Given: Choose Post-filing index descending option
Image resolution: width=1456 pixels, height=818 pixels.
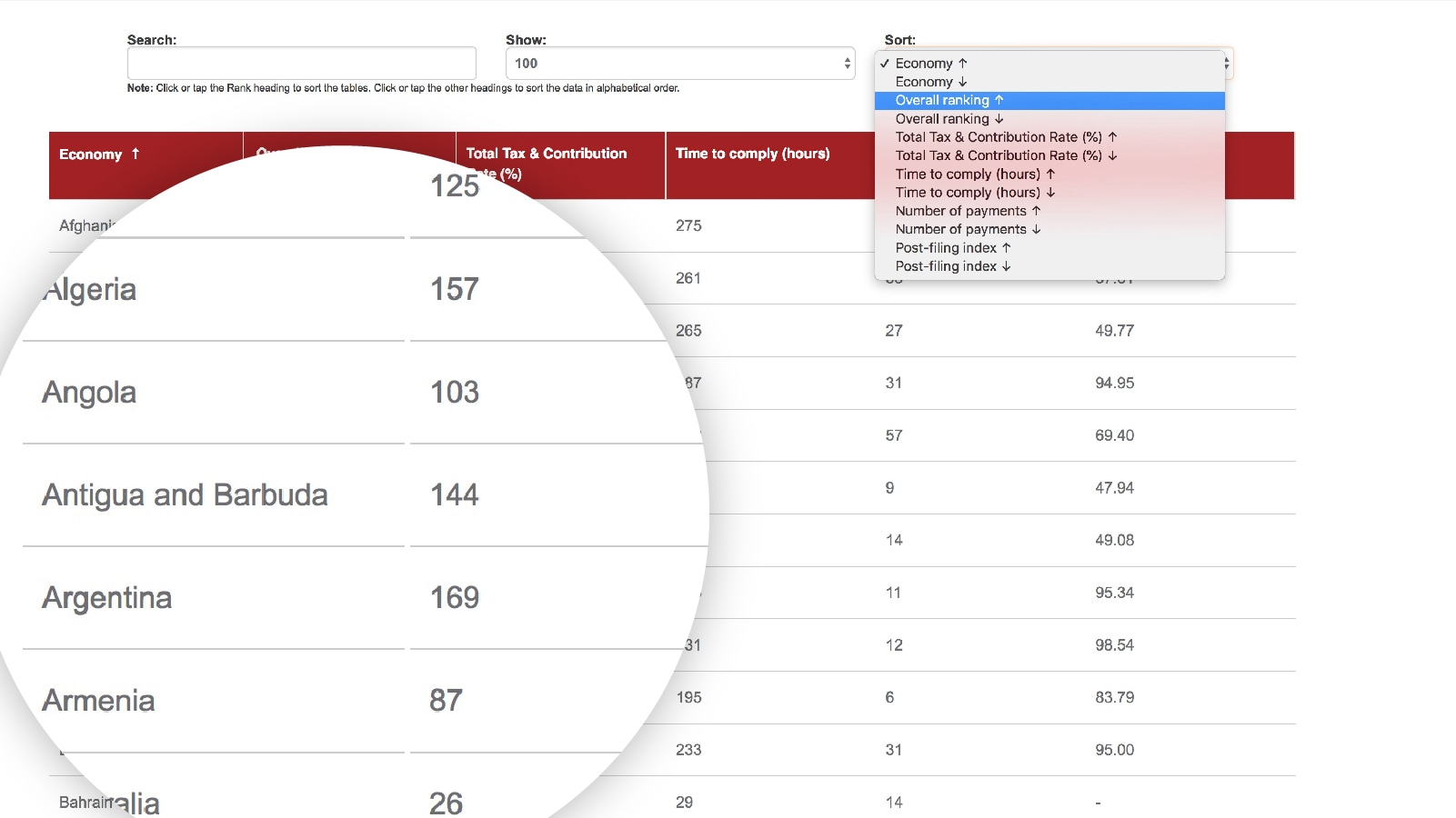Looking at the screenshot, I should (952, 266).
